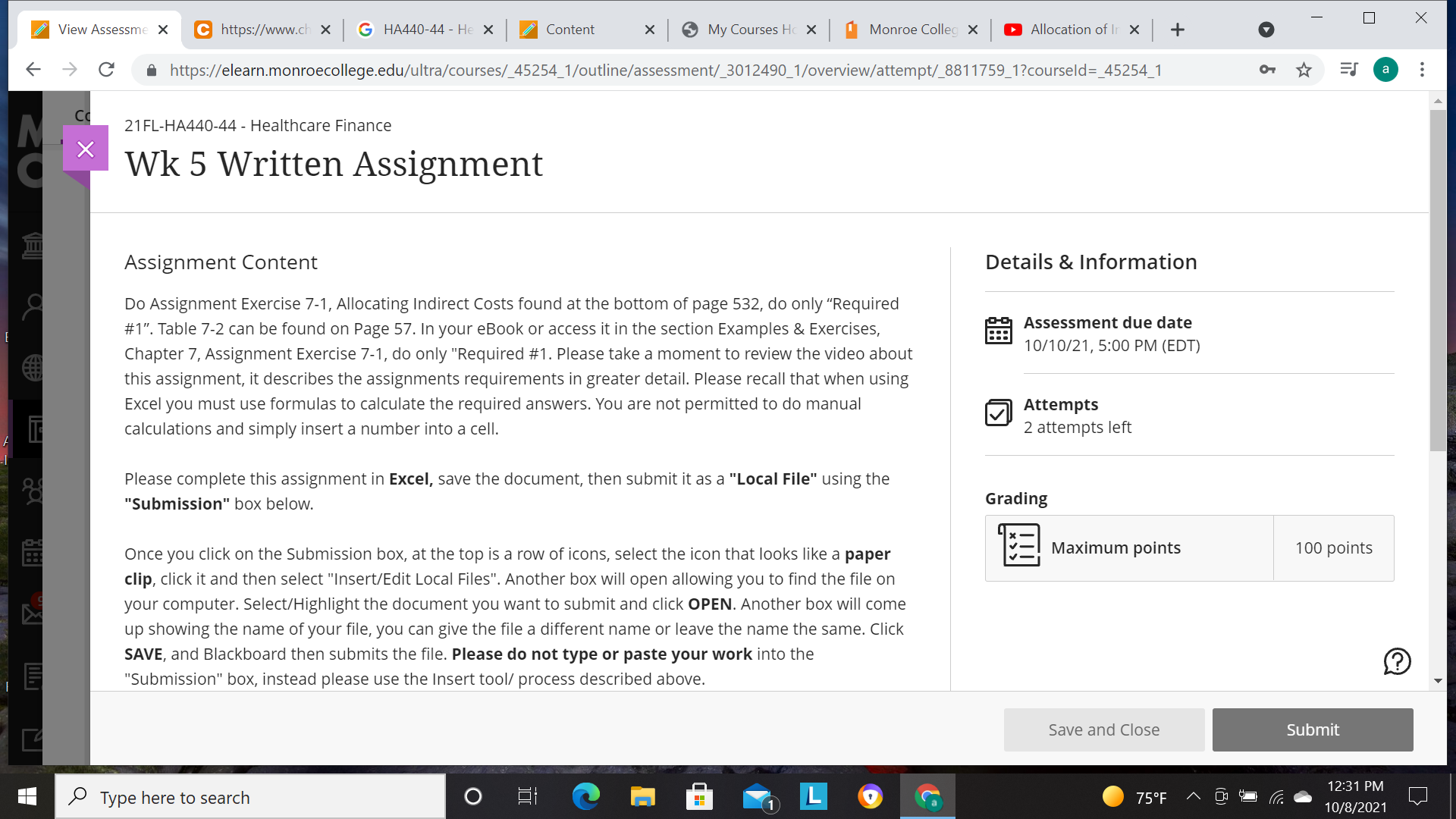Viewport: 1456px width, 819px height.
Task: Expand hidden icons in the system tray
Action: [x=1193, y=797]
